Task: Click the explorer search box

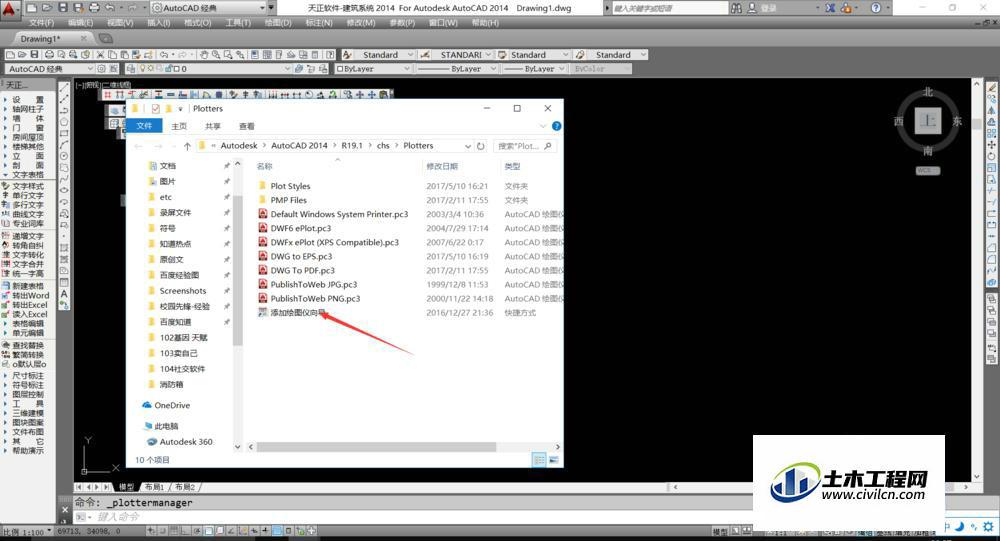Action: (x=524, y=146)
